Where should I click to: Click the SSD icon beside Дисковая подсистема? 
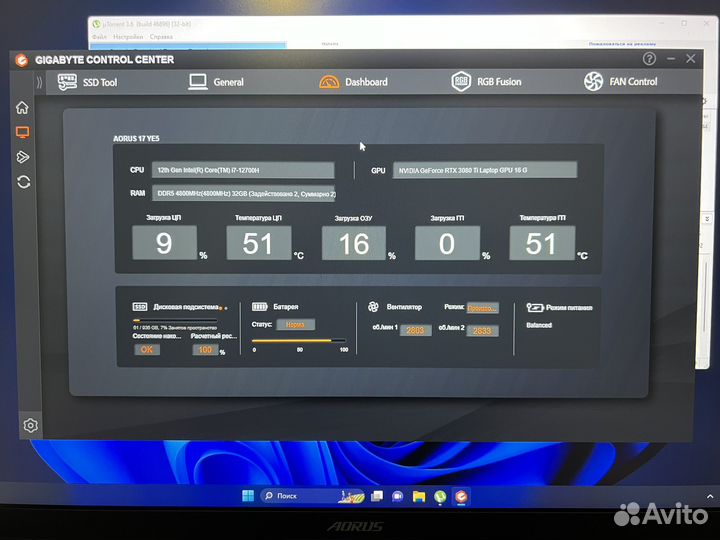click(x=140, y=307)
